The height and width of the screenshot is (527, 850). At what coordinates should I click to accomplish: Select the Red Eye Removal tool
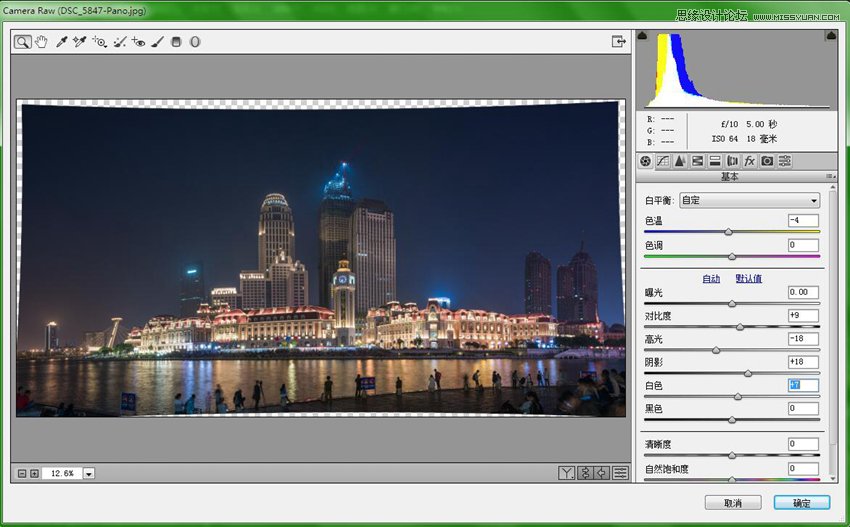138,42
